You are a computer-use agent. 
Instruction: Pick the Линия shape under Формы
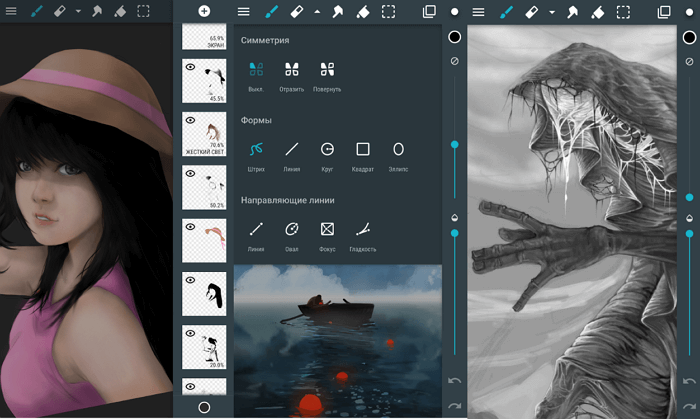click(x=291, y=149)
